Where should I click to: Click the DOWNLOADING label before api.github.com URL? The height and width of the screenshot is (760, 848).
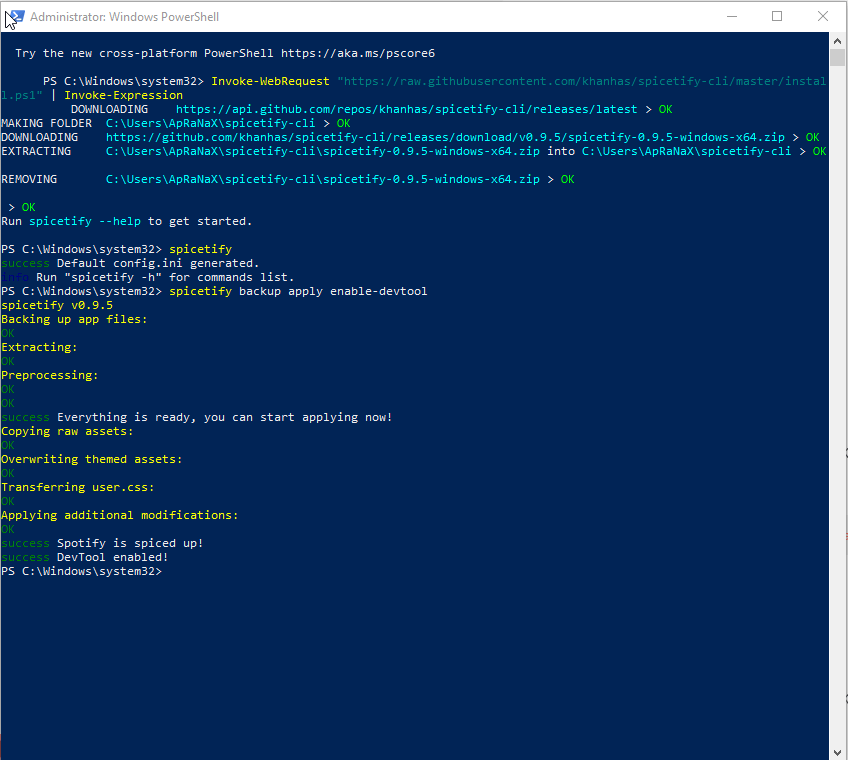(x=109, y=109)
